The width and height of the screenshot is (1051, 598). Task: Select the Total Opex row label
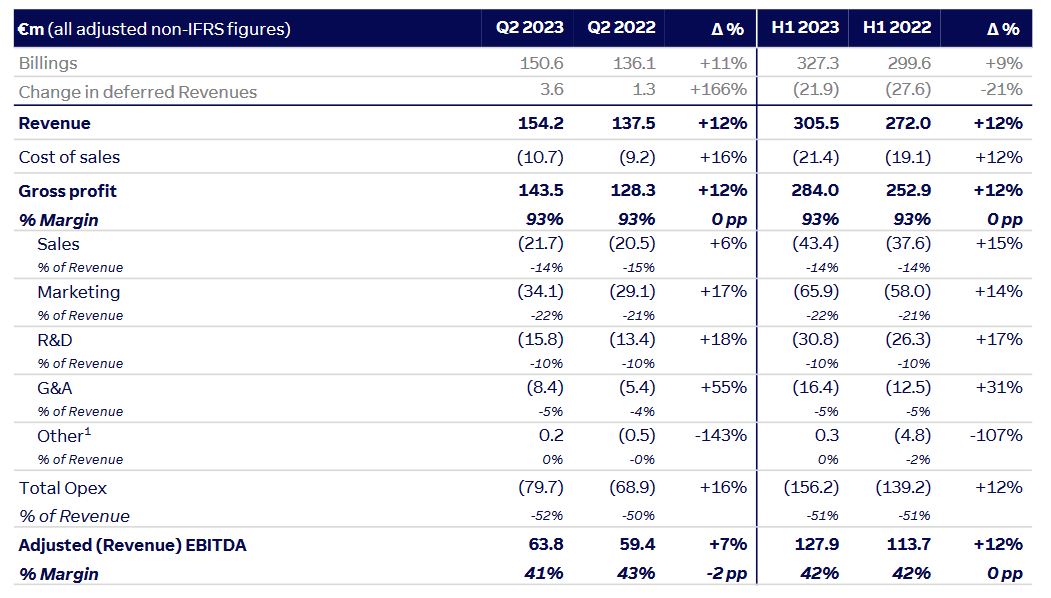tap(62, 488)
